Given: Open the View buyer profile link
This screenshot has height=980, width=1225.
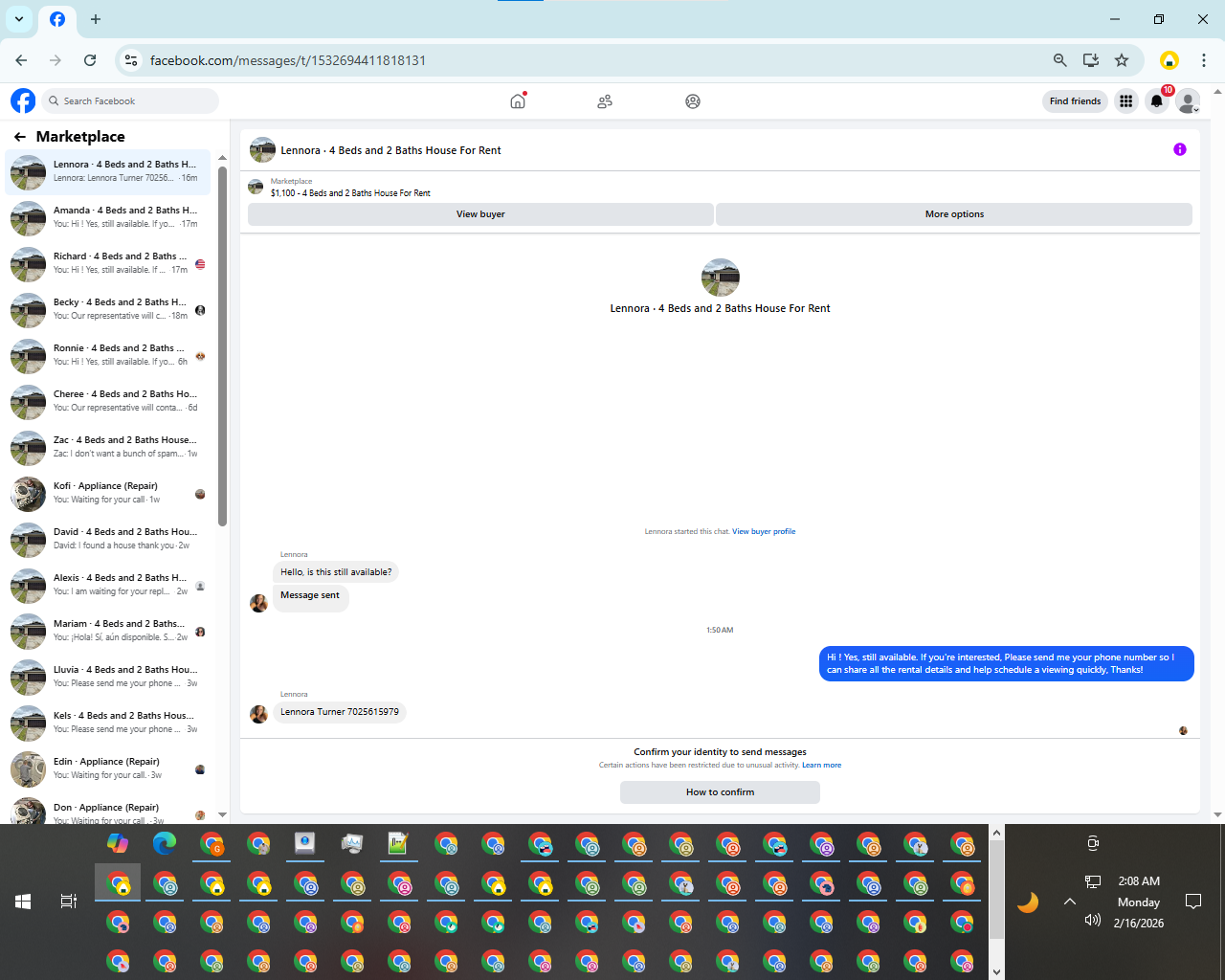Looking at the screenshot, I should (x=764, y=531).
